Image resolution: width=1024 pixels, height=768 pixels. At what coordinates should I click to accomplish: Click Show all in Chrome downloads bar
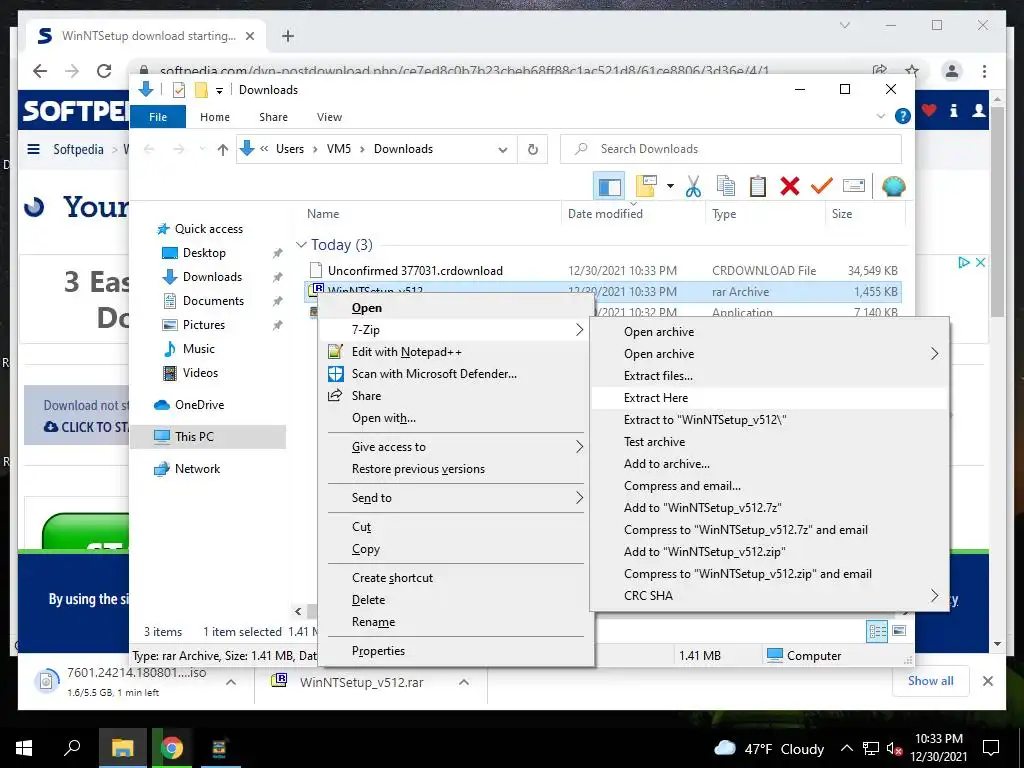click(930, 681)
